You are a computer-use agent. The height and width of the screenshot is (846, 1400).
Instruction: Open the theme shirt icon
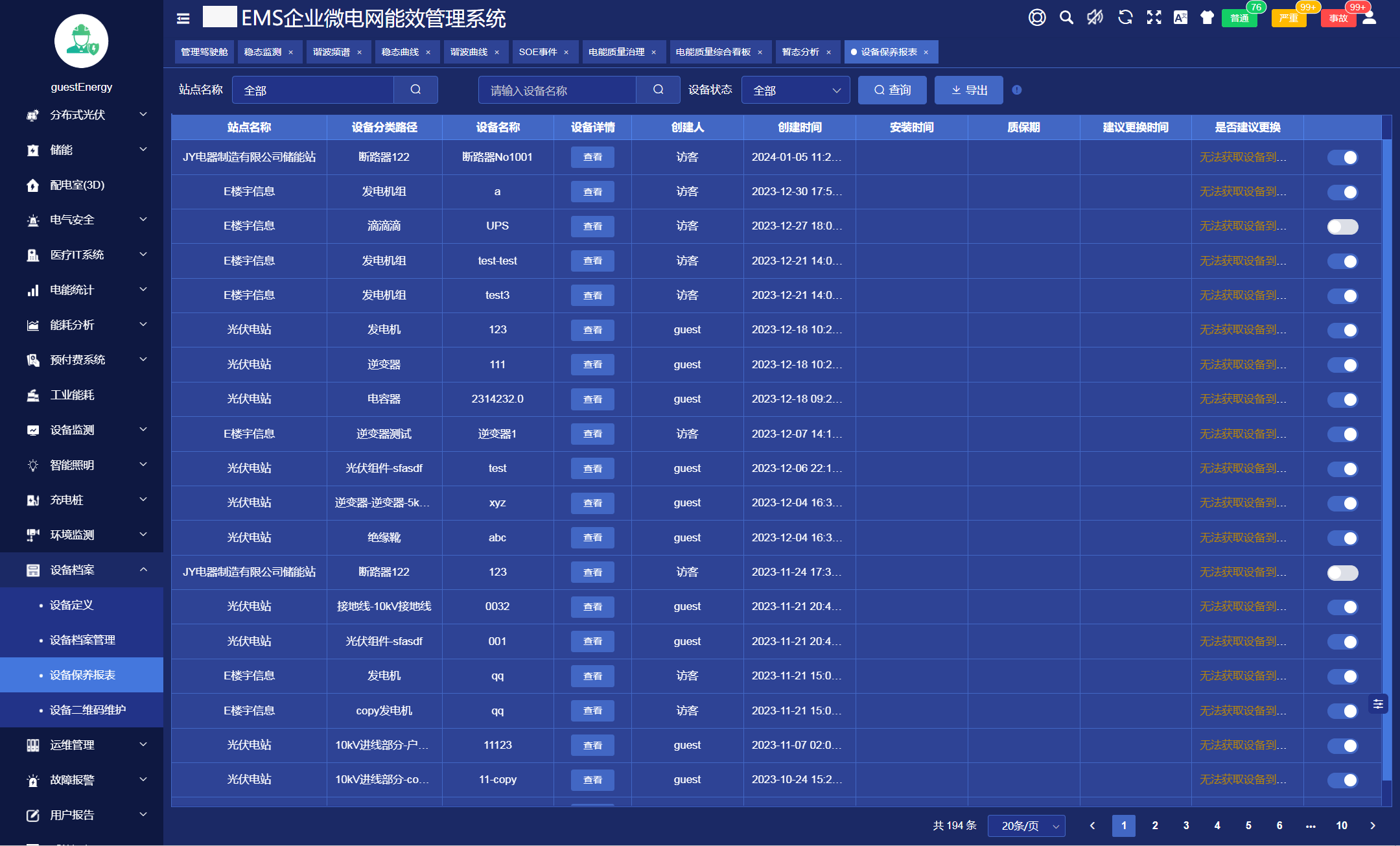pos(1207,18)
